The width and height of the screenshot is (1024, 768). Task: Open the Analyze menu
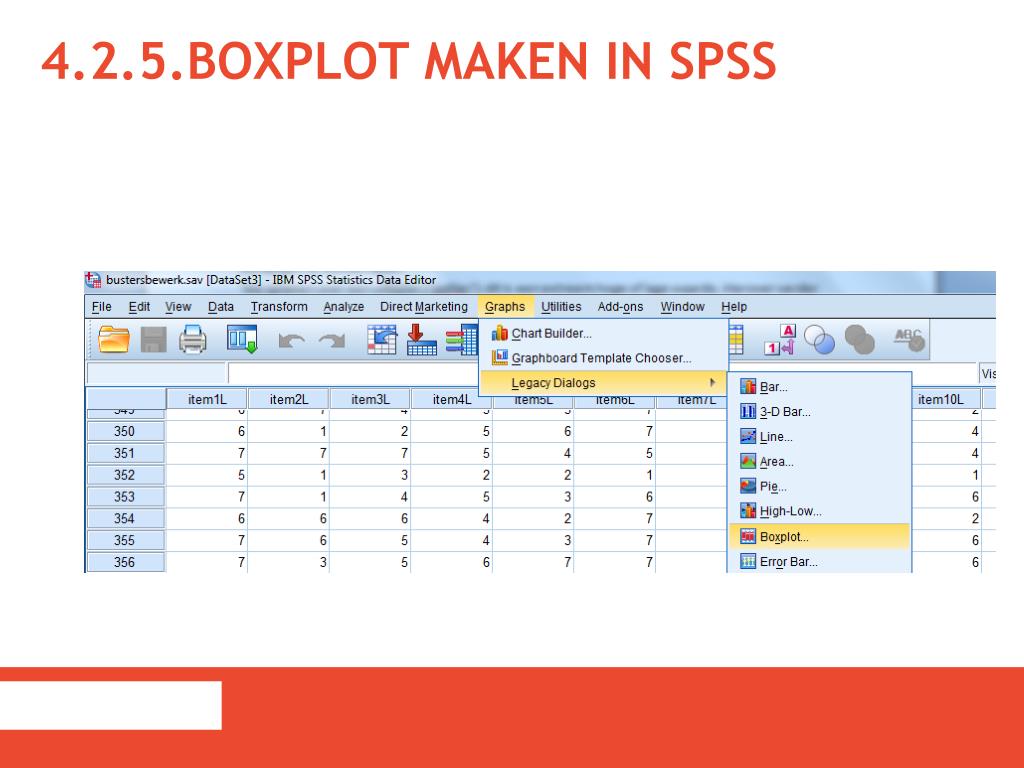click(344, 306)
